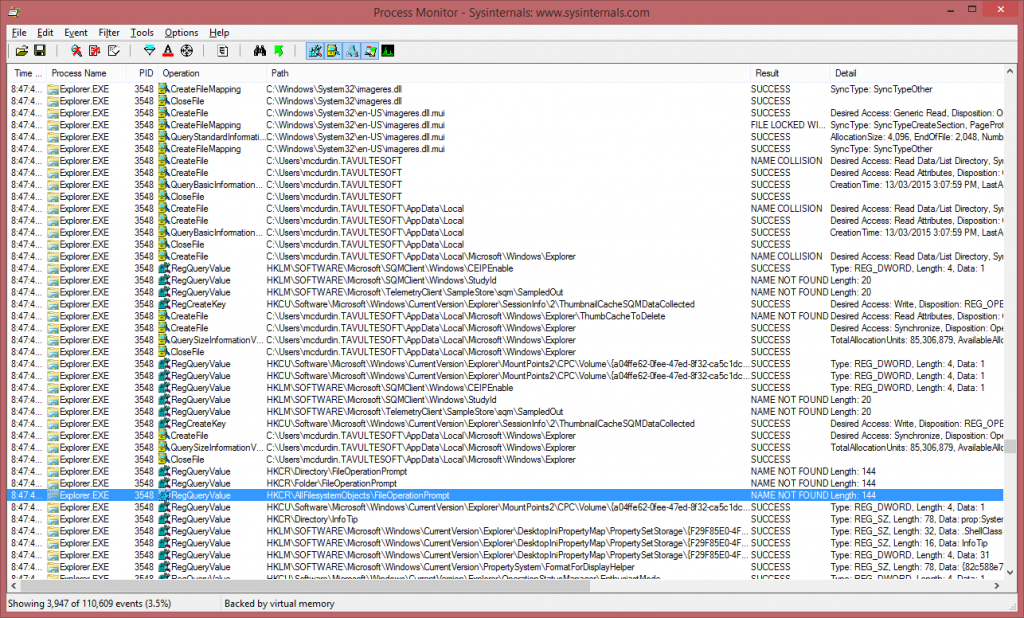
Task: Click the green Jump To Object arrow icon
Action: tap(279, 51)
